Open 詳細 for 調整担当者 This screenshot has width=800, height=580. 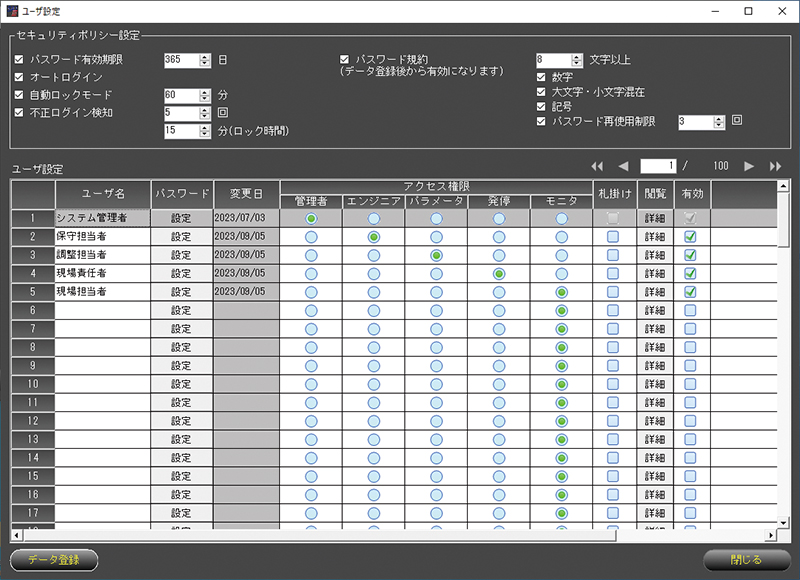(655, 255)
